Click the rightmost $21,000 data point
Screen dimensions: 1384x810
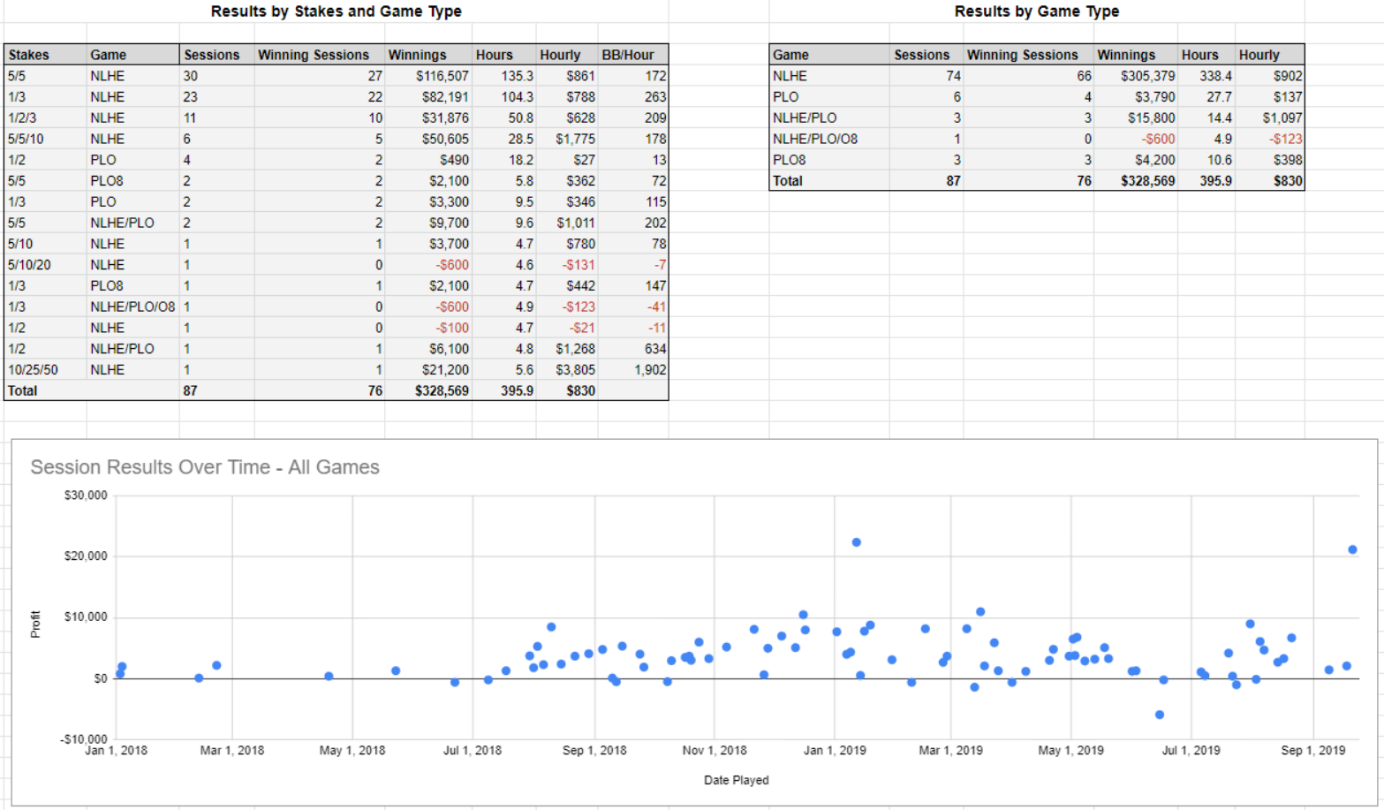coord(1353,549)
